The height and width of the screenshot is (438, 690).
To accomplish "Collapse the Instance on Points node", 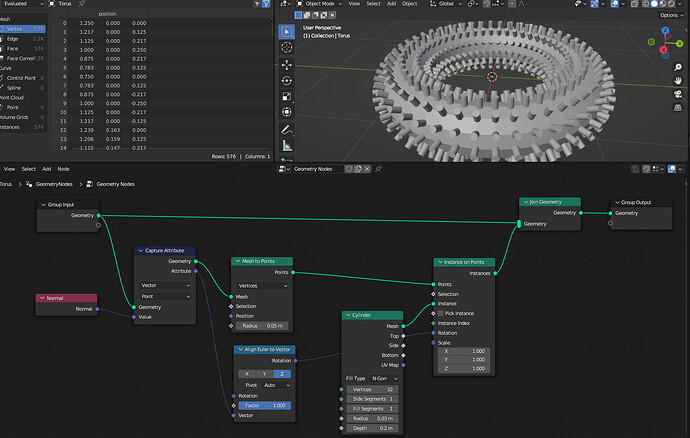I will click(x=440, y=262).
